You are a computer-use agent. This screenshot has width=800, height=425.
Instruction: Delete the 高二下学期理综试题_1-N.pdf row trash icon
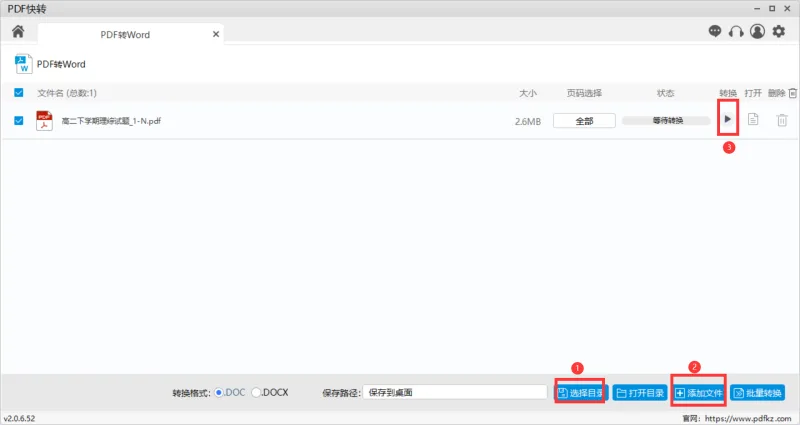click(x=782, y=120)
